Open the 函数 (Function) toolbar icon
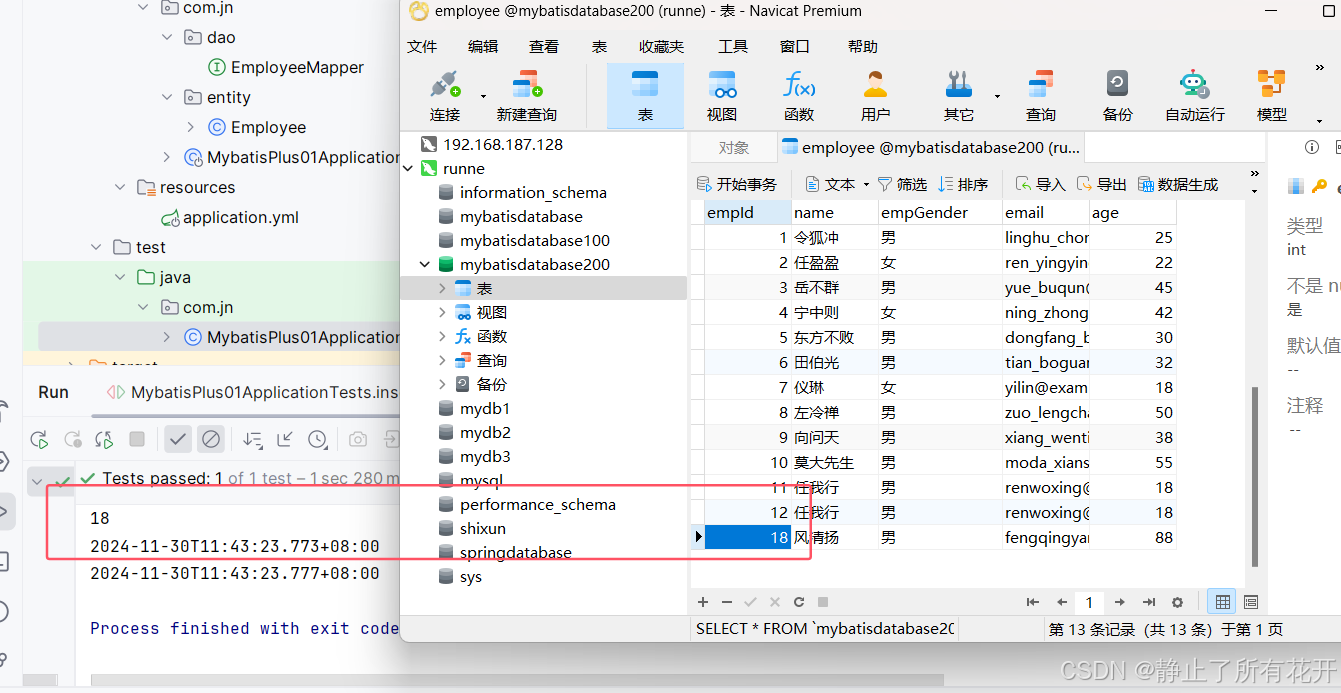Viewport: 1341px width, 693px height. pyautogui.click(x=799, y=96)
